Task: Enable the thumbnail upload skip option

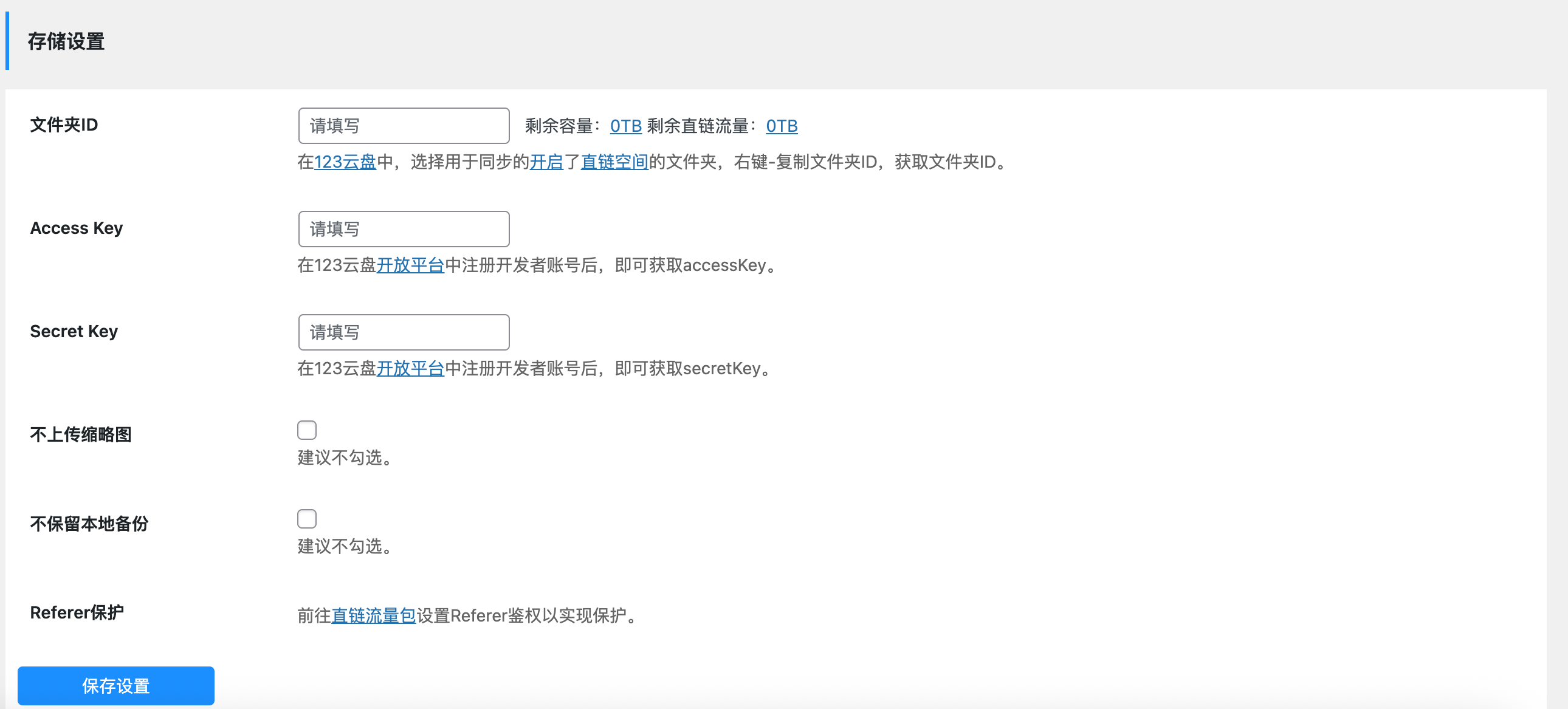Action: pos(308,430)
